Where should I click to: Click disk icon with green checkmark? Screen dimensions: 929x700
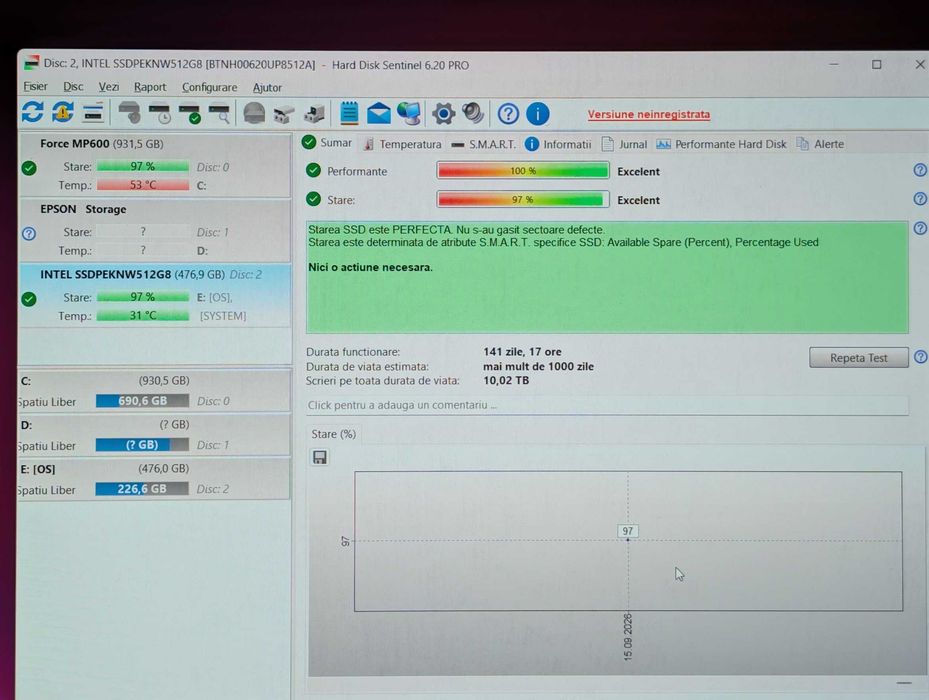(190, 113)
